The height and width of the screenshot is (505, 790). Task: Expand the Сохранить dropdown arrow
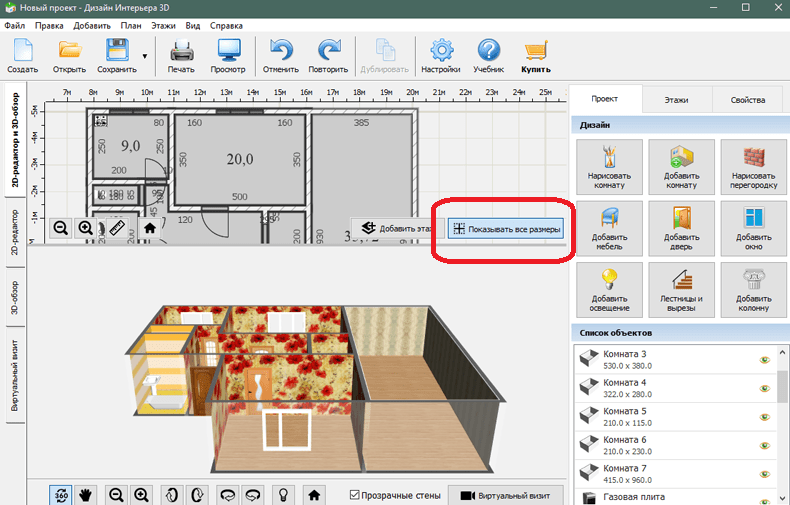tap(145, 56)
